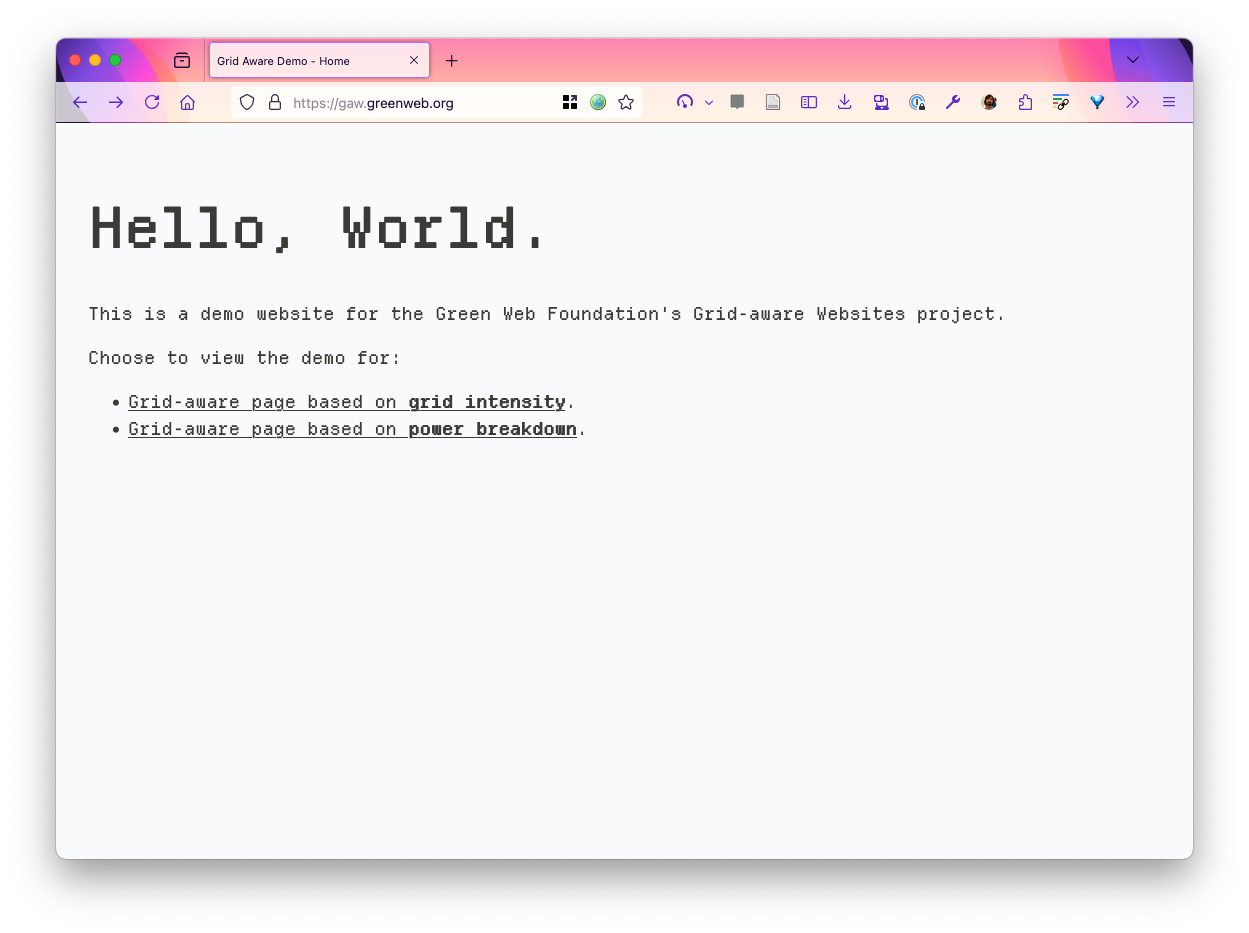The width and height of the screenshot is (1249, 933).
Task: Show more toolbar items overflow chevron
Action: point(1133,102)
